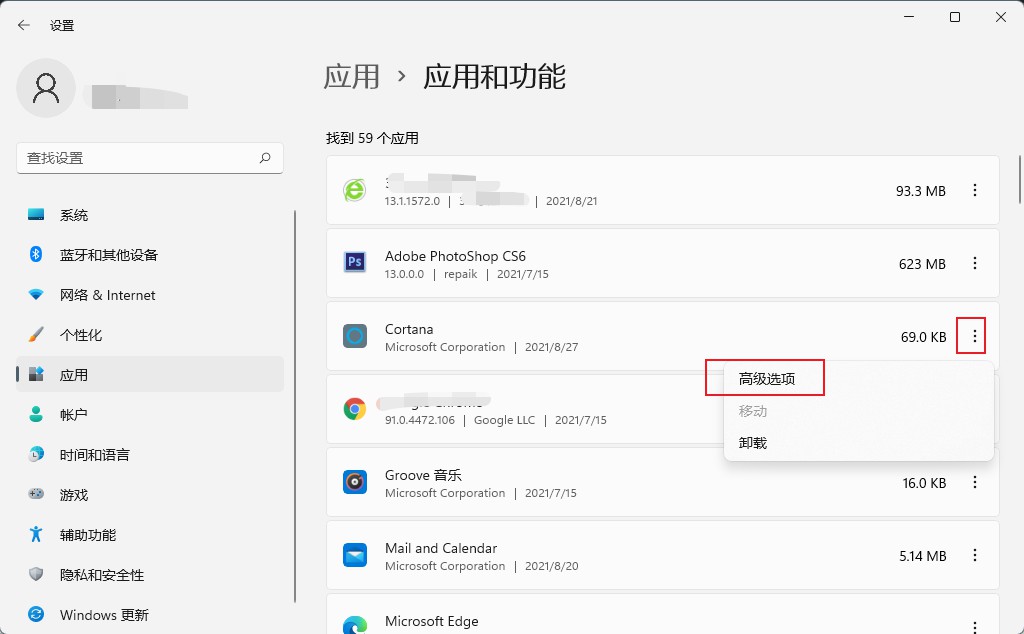Click the Groove 音乐 app icon

click(x=355, y=483)
